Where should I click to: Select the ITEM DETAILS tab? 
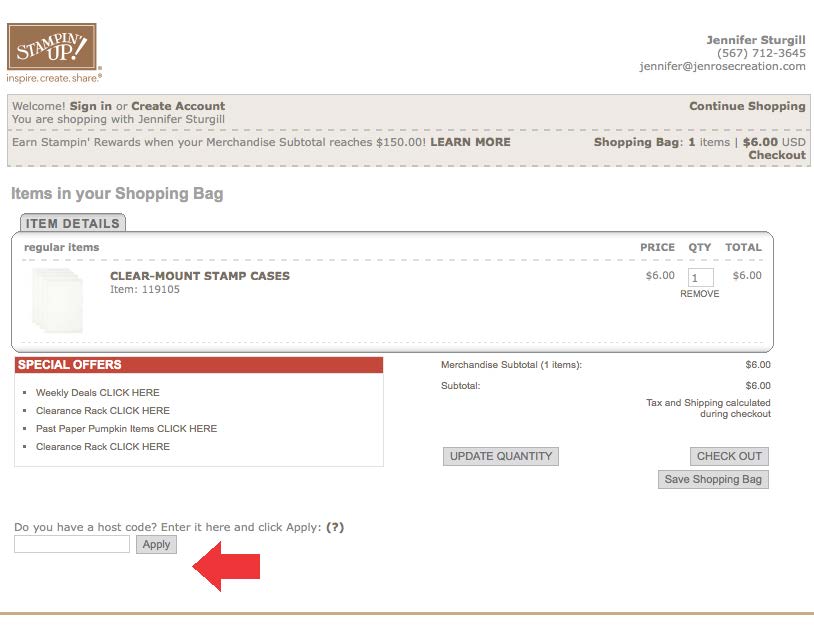[73, 223]
